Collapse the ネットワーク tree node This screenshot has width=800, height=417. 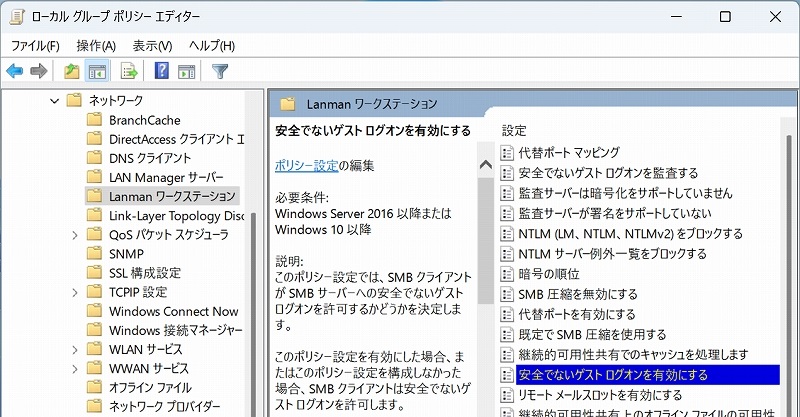[x=53, y=101]
